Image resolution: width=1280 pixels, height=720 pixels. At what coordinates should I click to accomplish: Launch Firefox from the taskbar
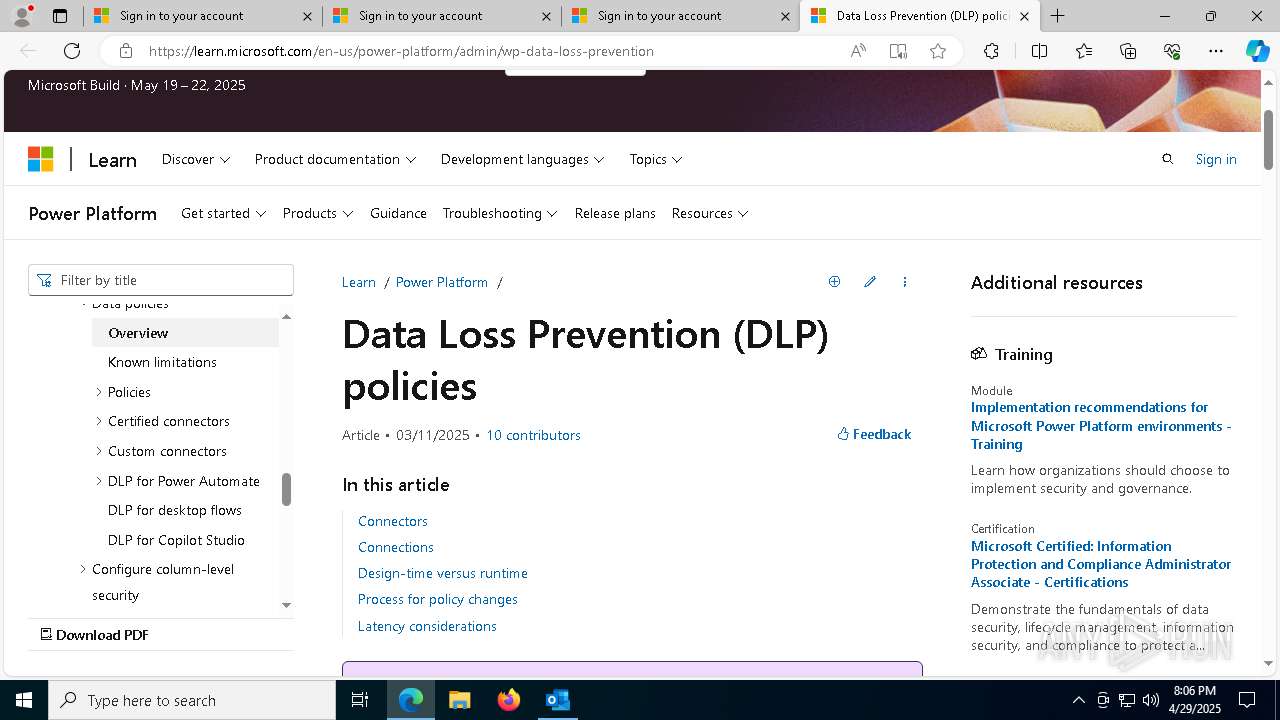point(508,700)
